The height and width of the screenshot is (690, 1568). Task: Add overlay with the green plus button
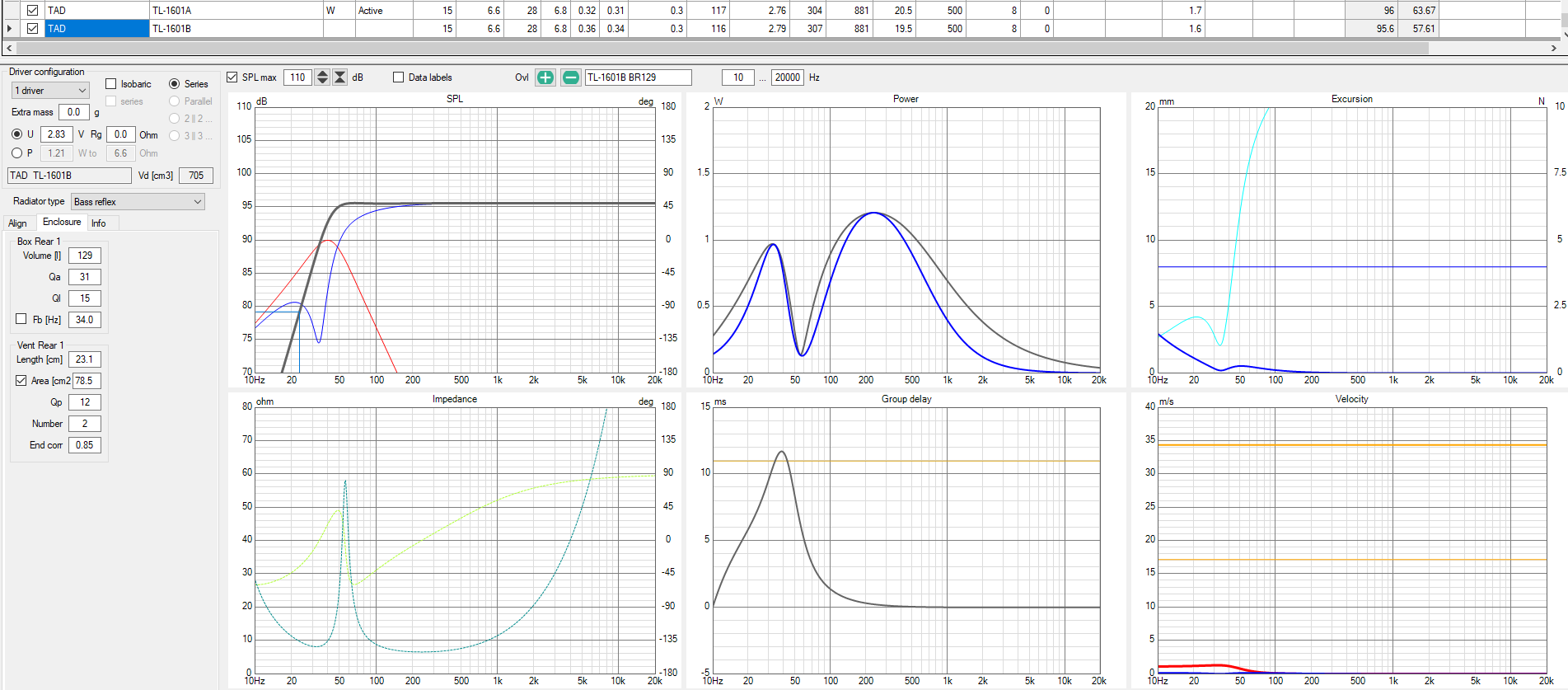click(545, 77)
